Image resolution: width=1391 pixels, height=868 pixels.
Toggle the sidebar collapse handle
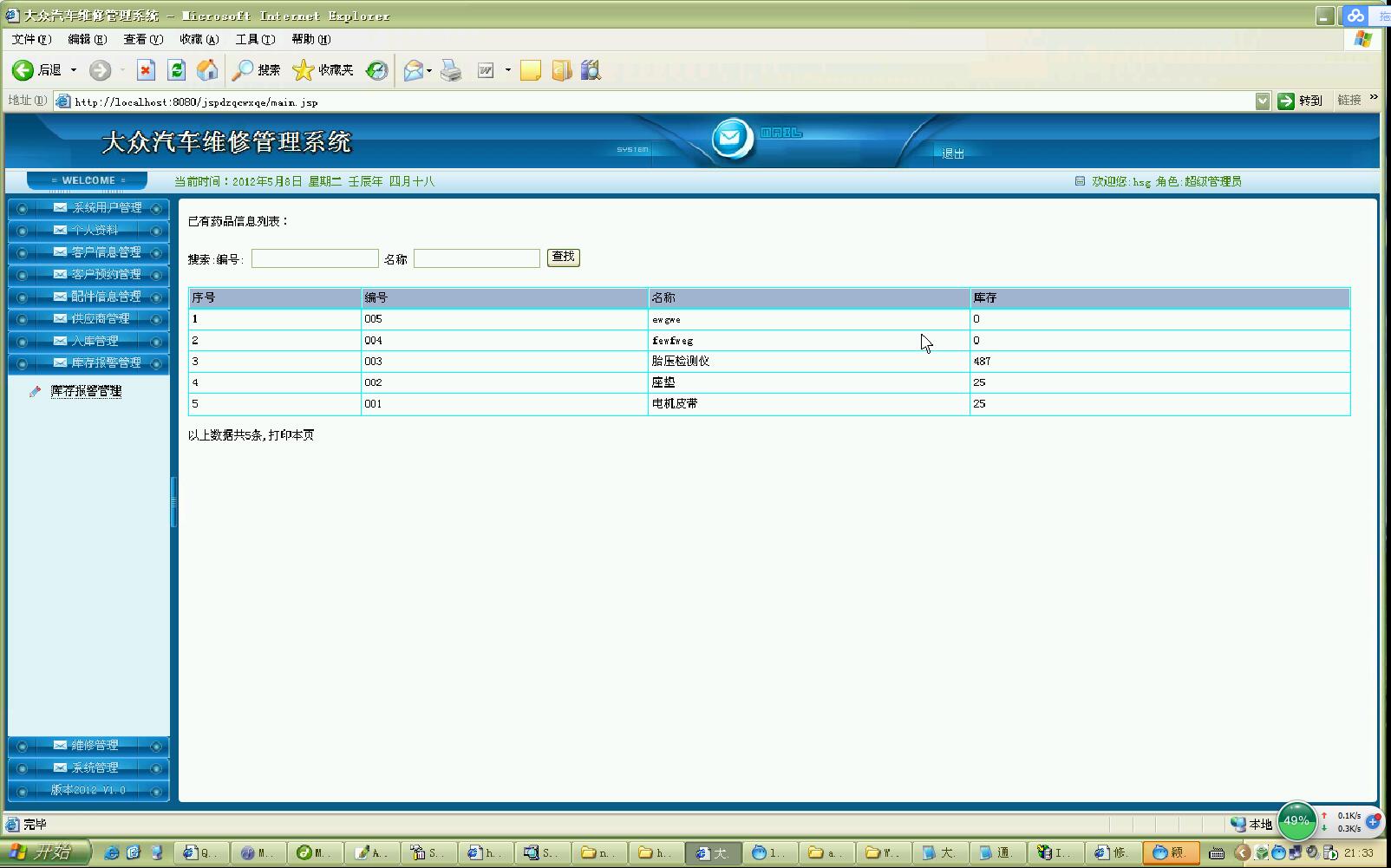[173, 501]
